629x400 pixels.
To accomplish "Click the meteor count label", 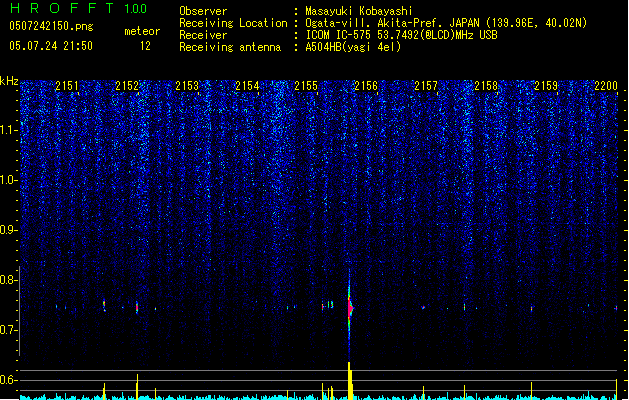I will pos(142,31).
